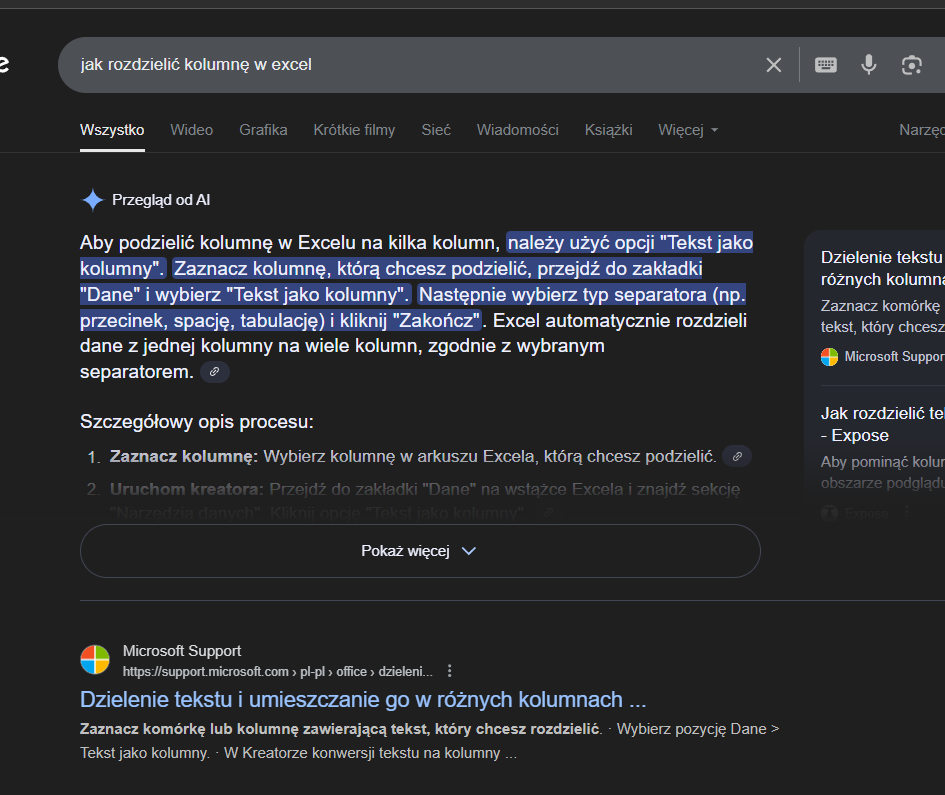Screen dimensions: 945x795
Task: Click the 'Microsoft Support' site name in result
Action: coord(182,651)
